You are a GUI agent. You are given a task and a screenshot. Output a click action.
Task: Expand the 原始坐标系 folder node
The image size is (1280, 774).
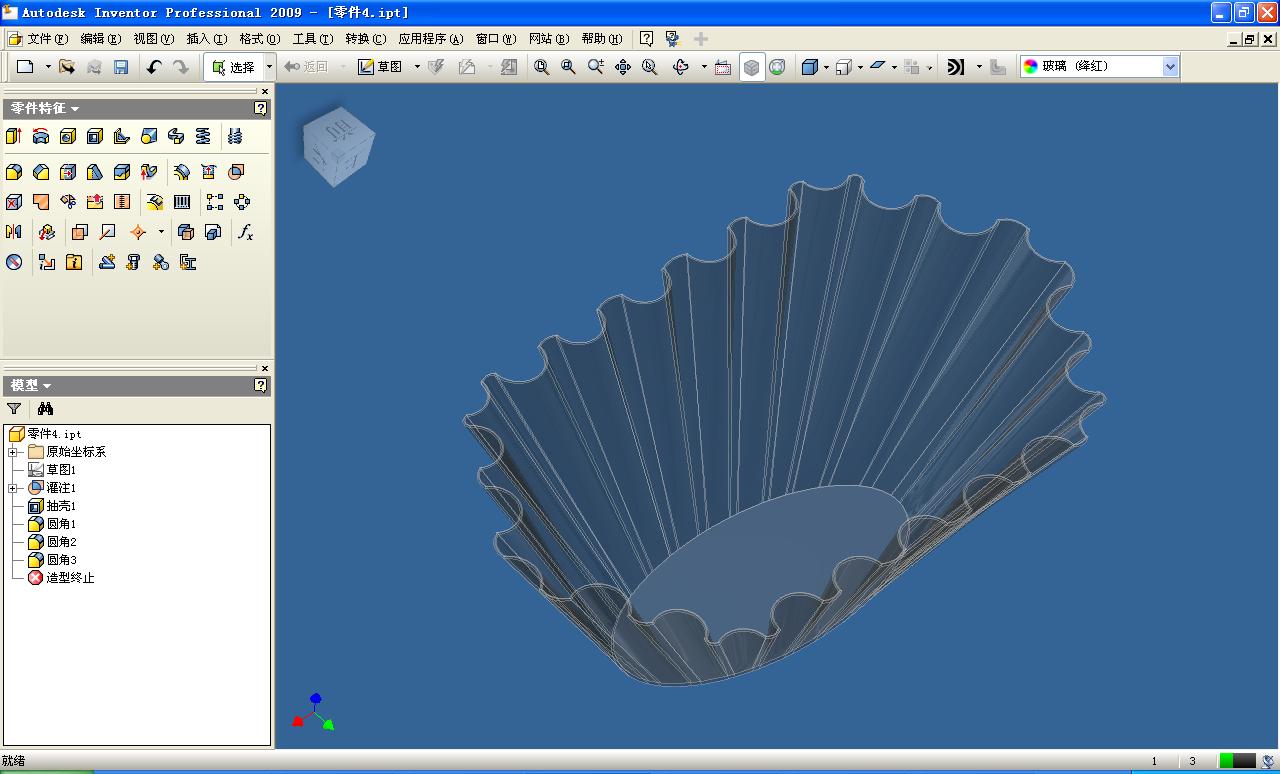tap(13, 452)
